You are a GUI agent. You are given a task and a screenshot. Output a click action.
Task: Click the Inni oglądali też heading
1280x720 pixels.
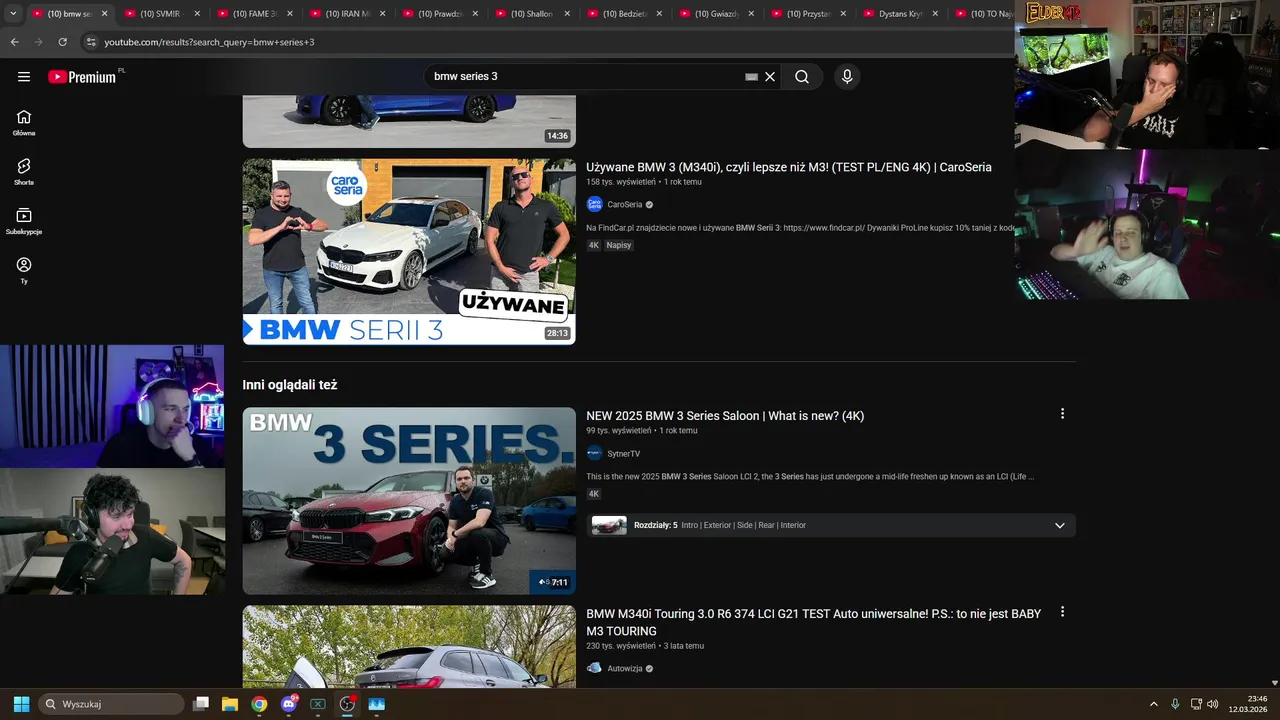point(290,385)
